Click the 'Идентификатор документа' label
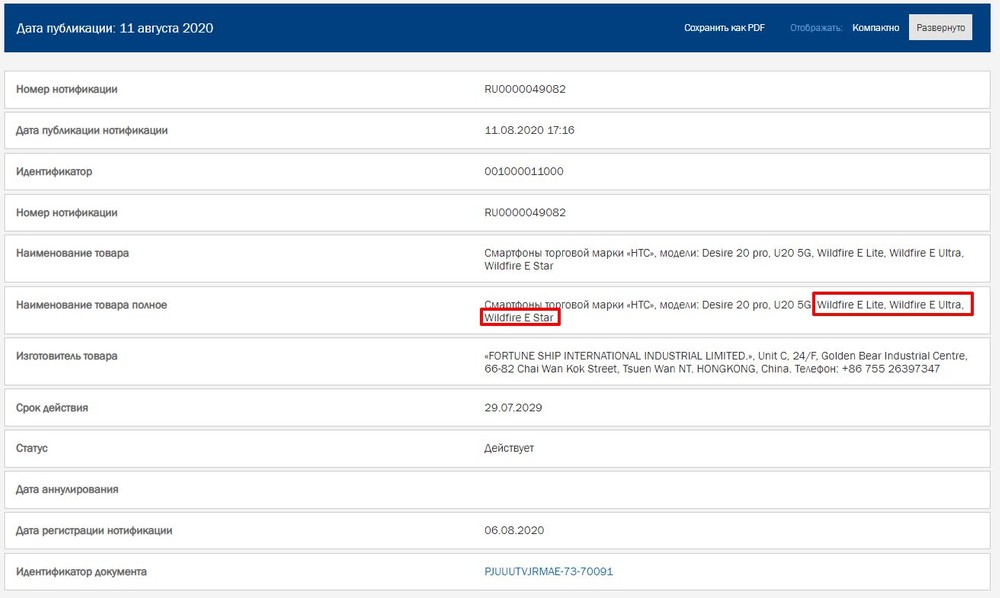Image resolution: width=1000 pixels, height=598 pixels. (x=82, y=572)
